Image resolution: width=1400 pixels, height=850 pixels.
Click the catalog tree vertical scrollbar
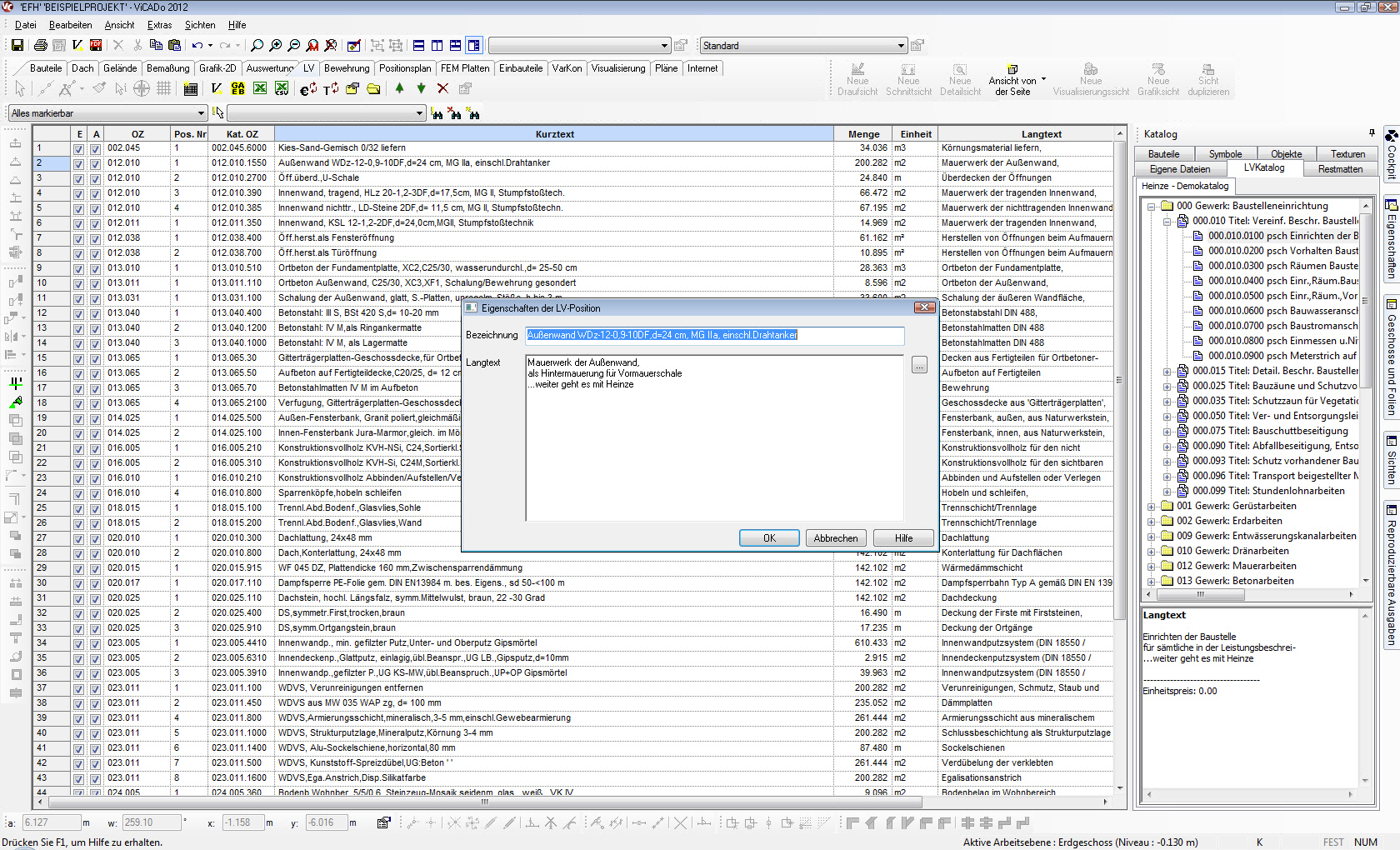click(1365, 392)
